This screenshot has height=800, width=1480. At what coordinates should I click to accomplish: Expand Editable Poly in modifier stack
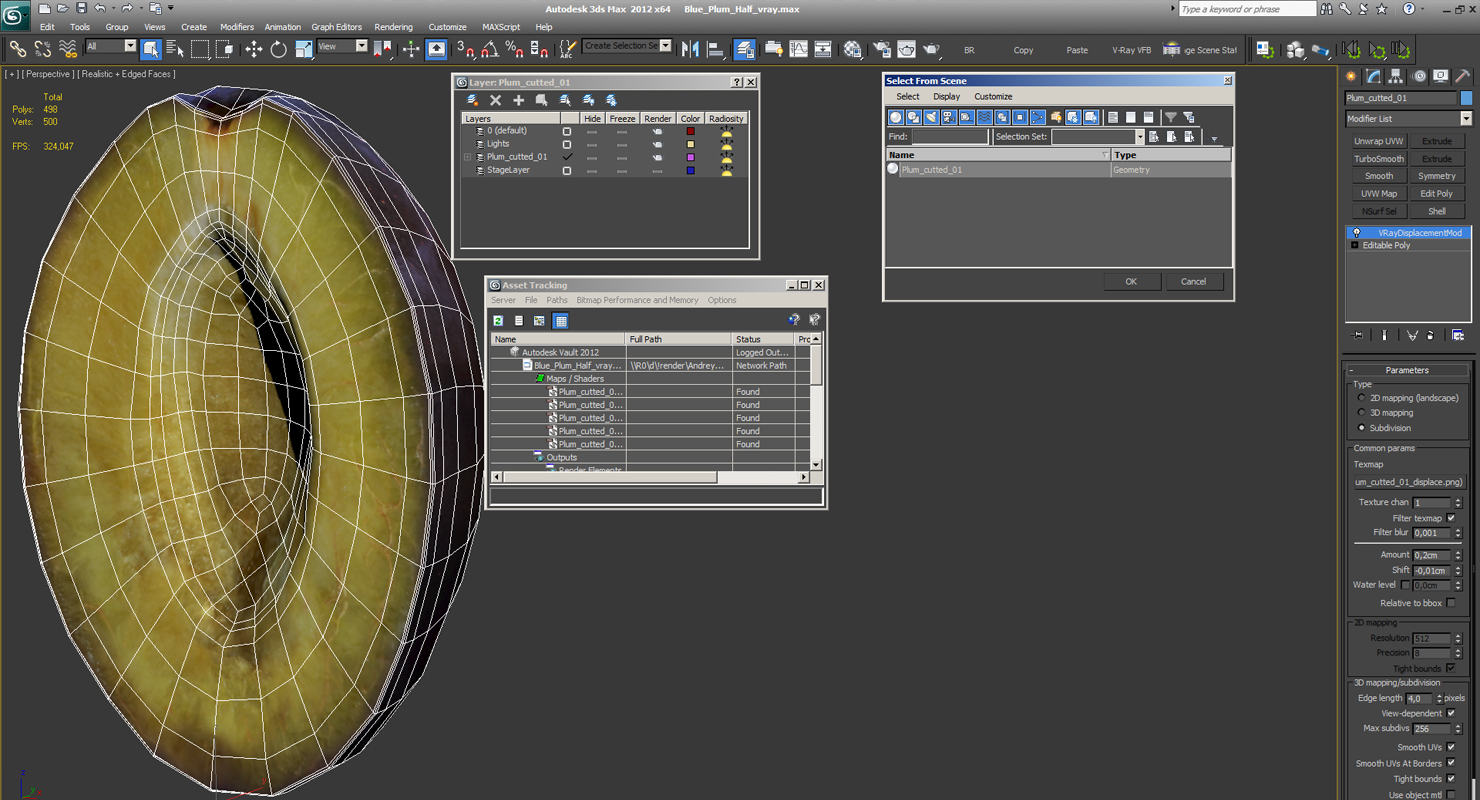coord(1355,245)
